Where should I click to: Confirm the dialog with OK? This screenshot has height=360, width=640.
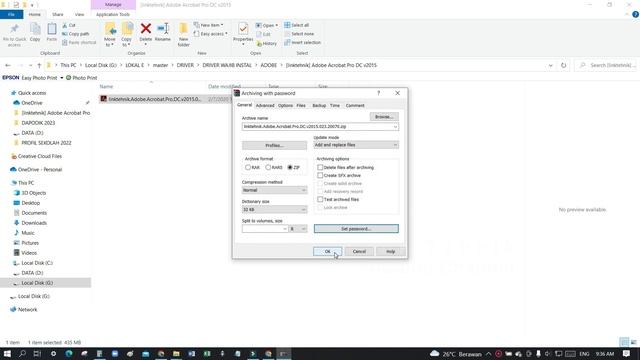pyautogui.click(x=327, y=251)
